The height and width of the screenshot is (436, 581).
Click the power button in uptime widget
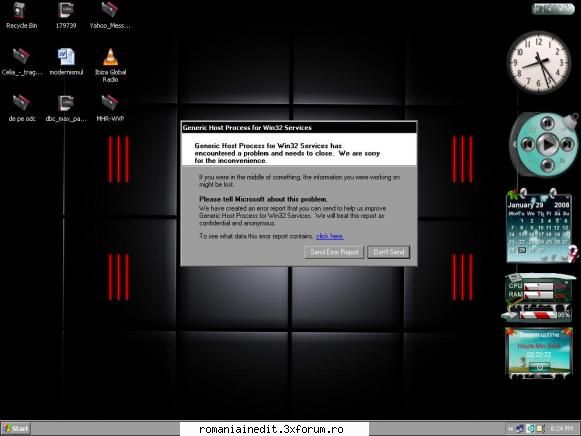click(x=540, y=367)
